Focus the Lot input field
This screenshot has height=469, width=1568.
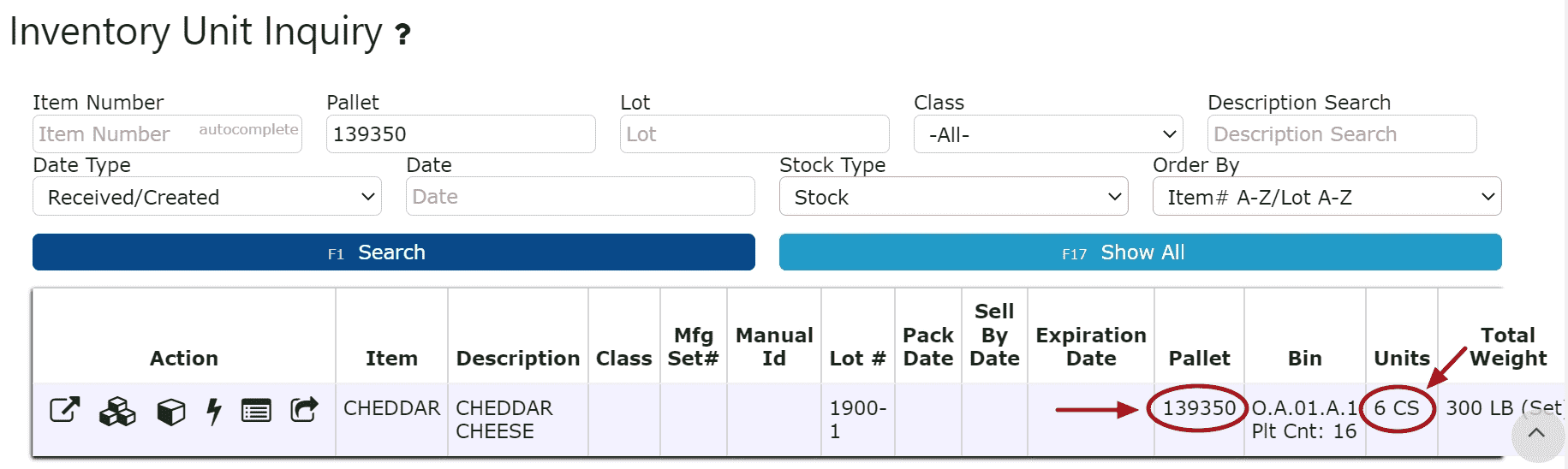click(754, 134)
